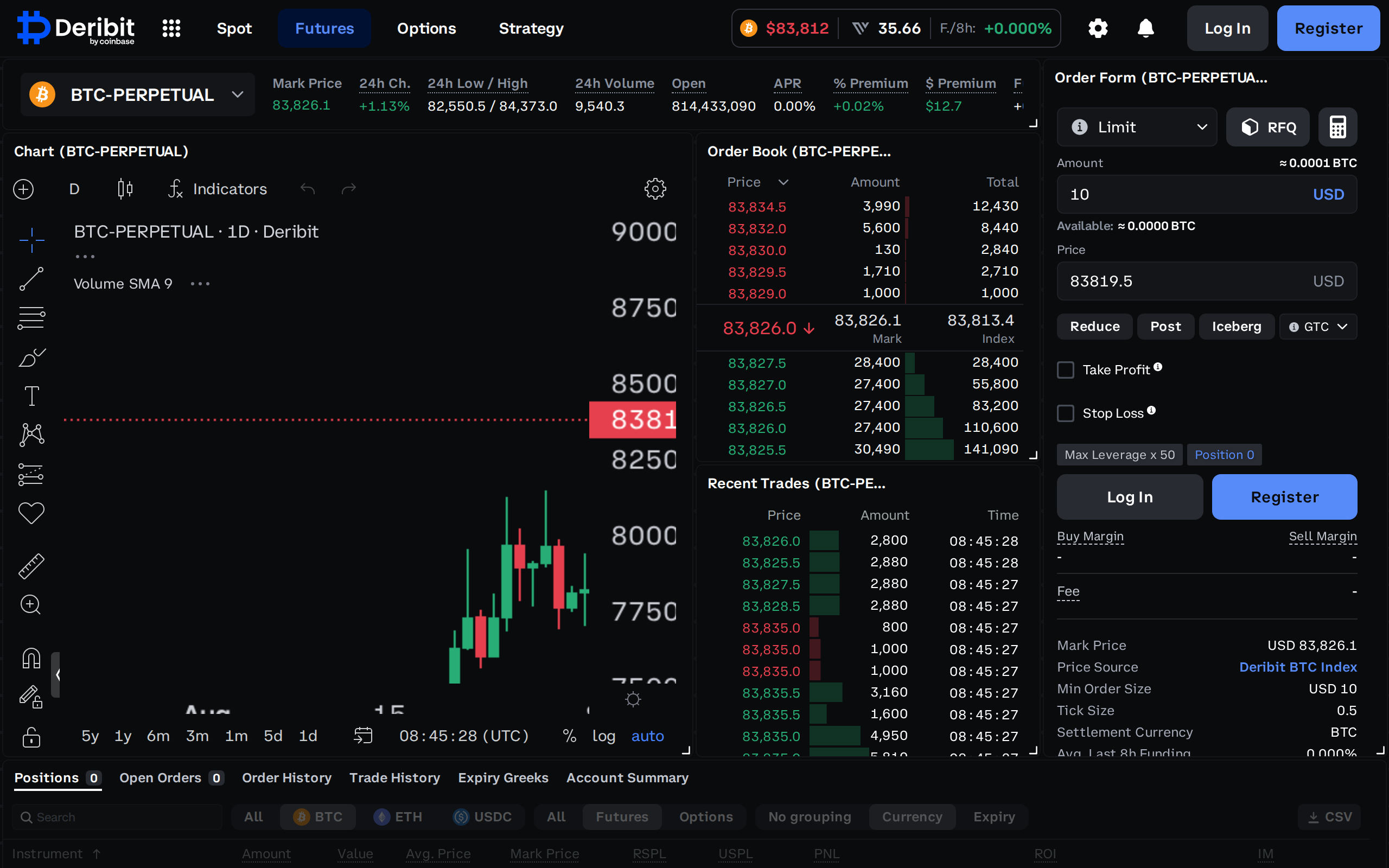Click Log In in the top bar

pyautogui.click(x=1227, y=28)
